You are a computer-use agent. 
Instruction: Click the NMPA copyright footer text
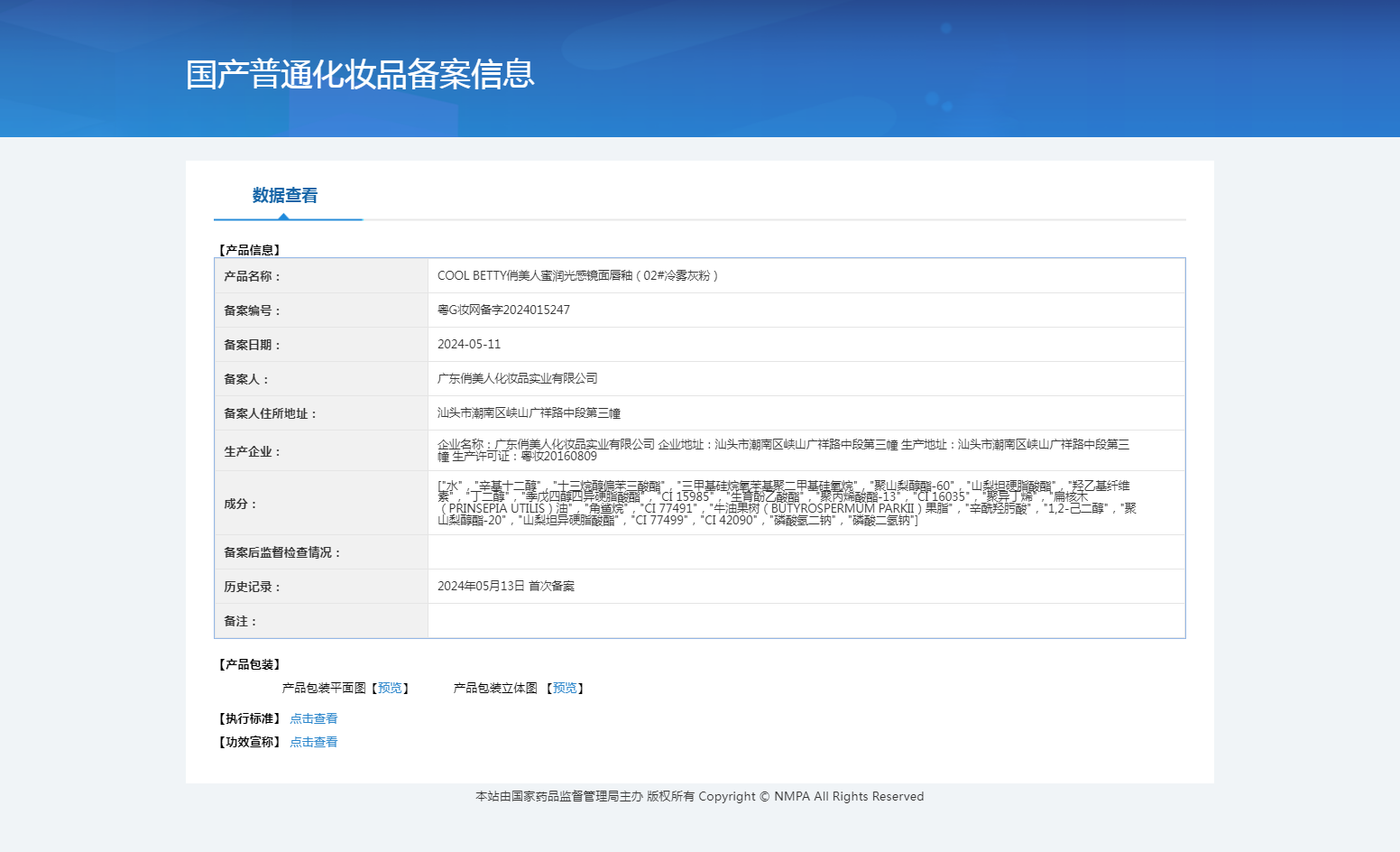pos(699,796)
